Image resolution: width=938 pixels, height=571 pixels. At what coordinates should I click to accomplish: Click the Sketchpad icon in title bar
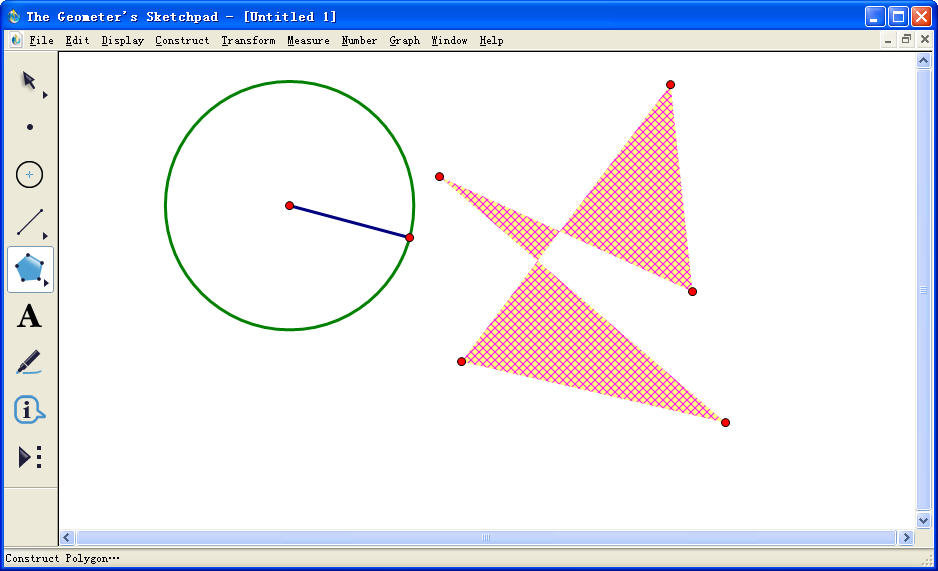pos(14,16)
